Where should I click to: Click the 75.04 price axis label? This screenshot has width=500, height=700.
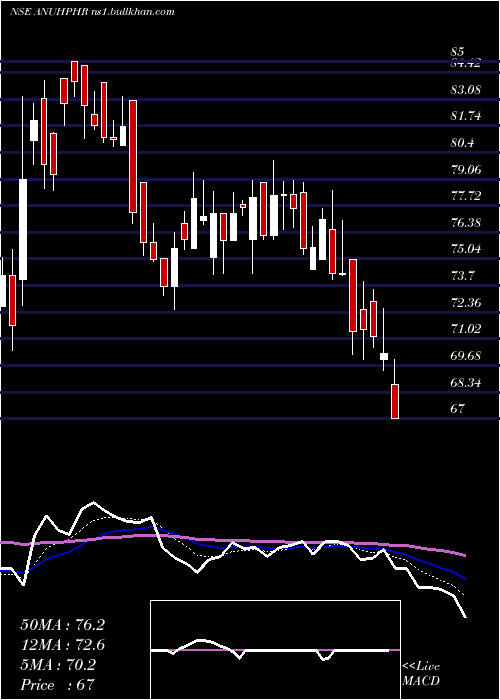tap(466, 249)
